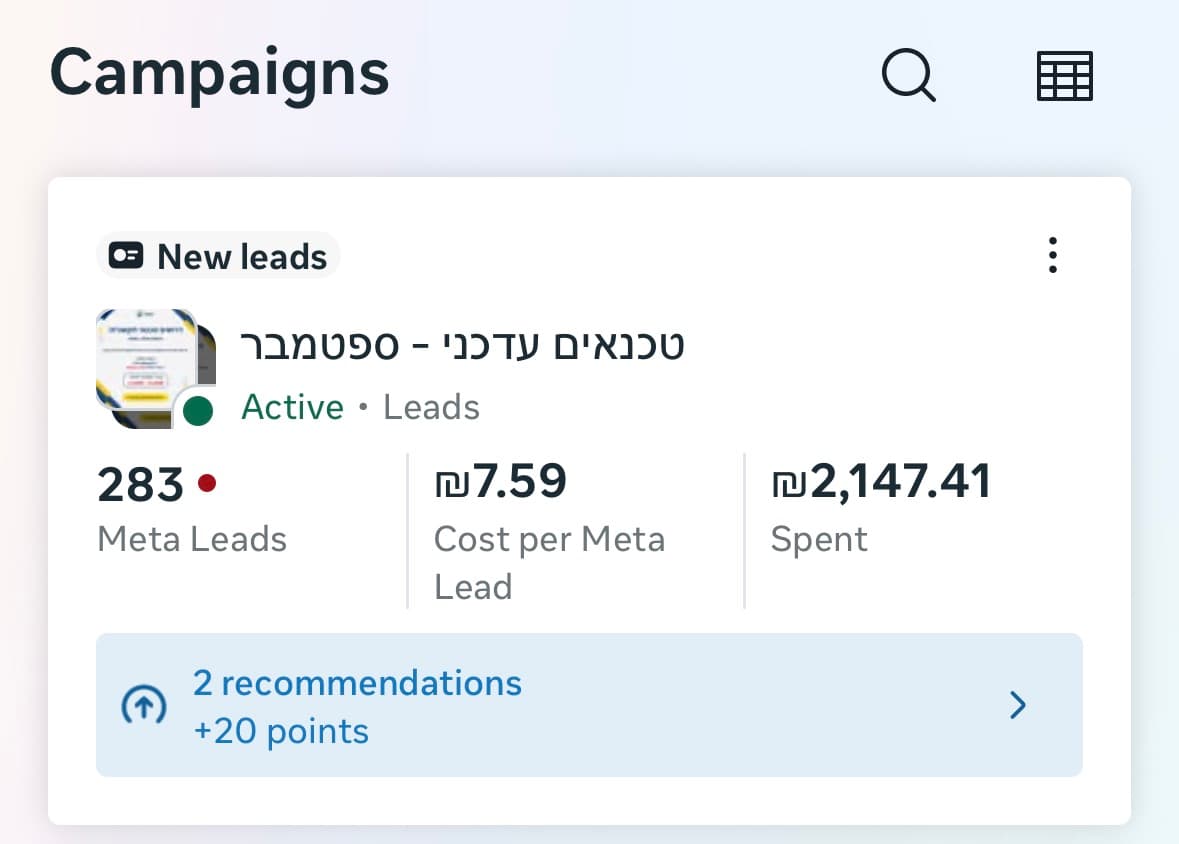Image resolution: width=1179 pixels, height=844 pixels.
Task: Click the Spent amount ₪2,147.41
Action: pos(881,481)
